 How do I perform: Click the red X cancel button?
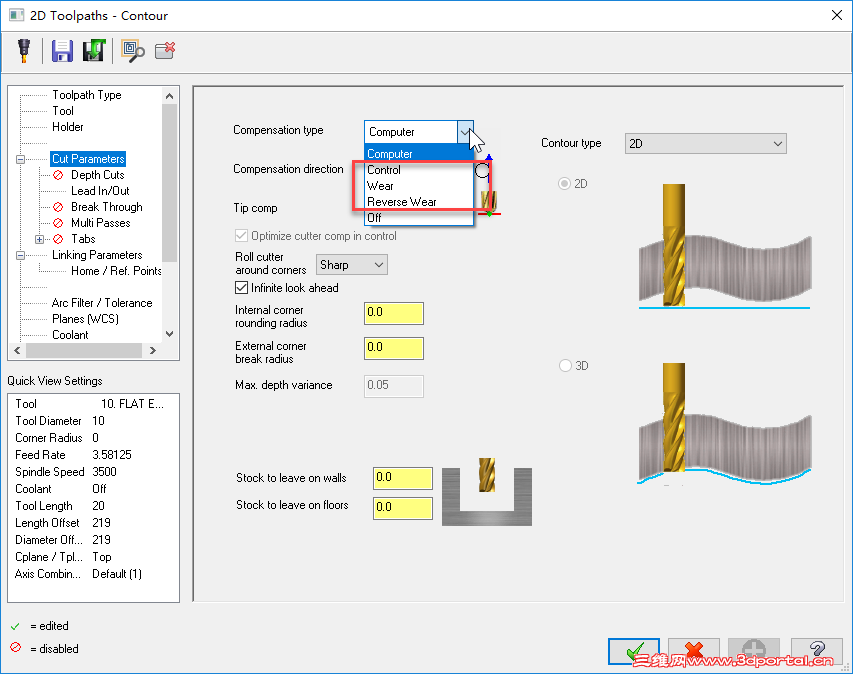coord(694,651)
